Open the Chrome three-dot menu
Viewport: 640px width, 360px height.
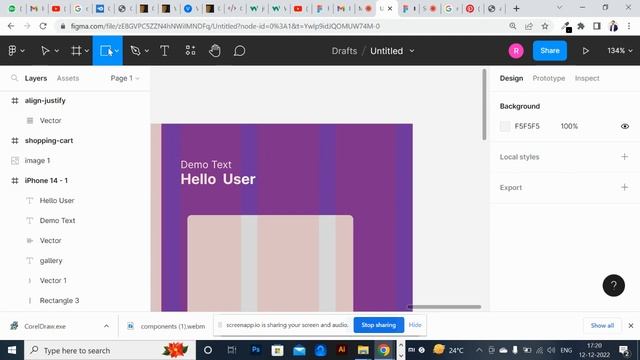[629, 26]
